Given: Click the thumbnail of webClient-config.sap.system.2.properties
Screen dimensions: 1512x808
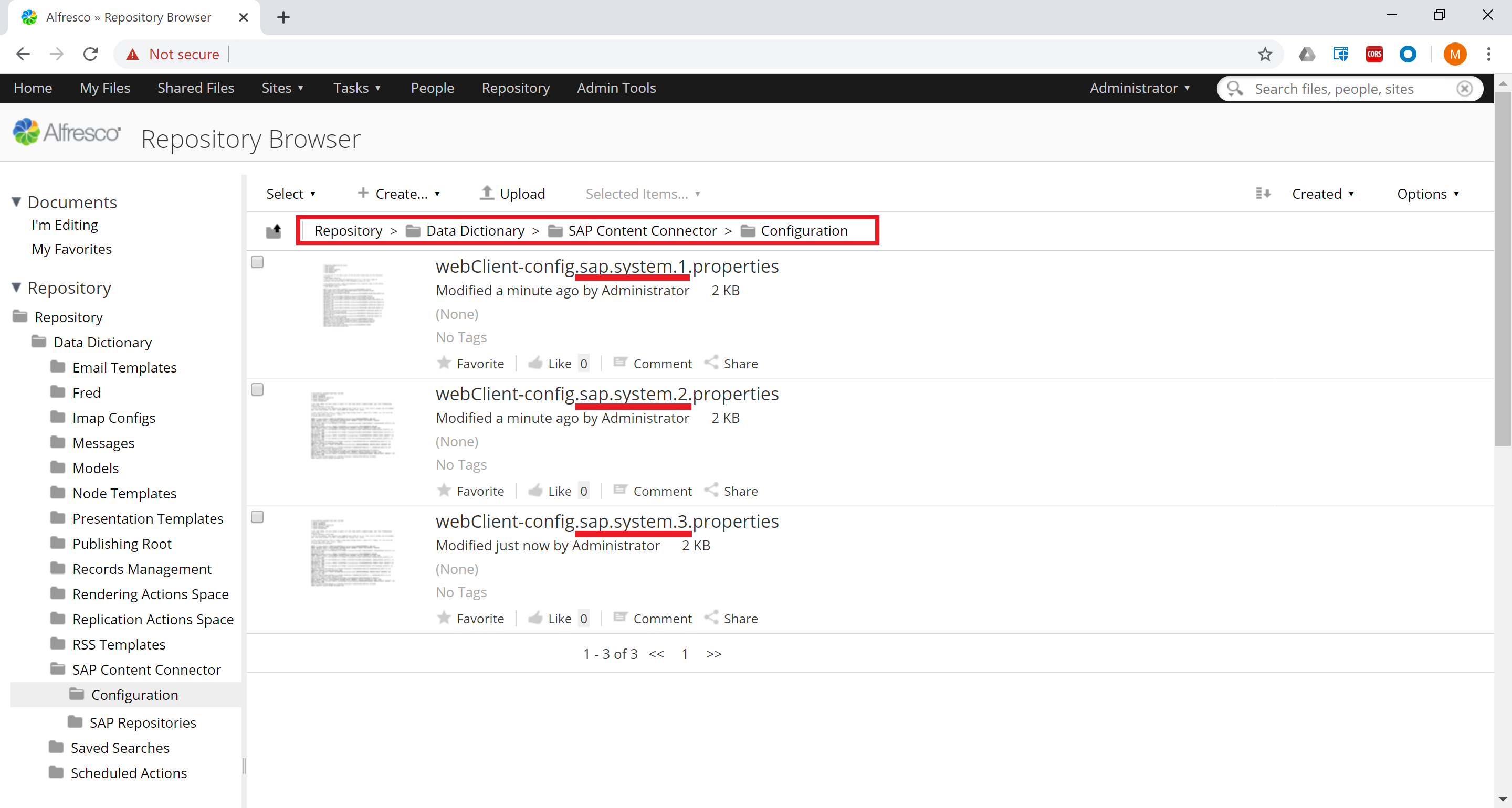Looking at the screenshot, I should click(x=353, y=425).
